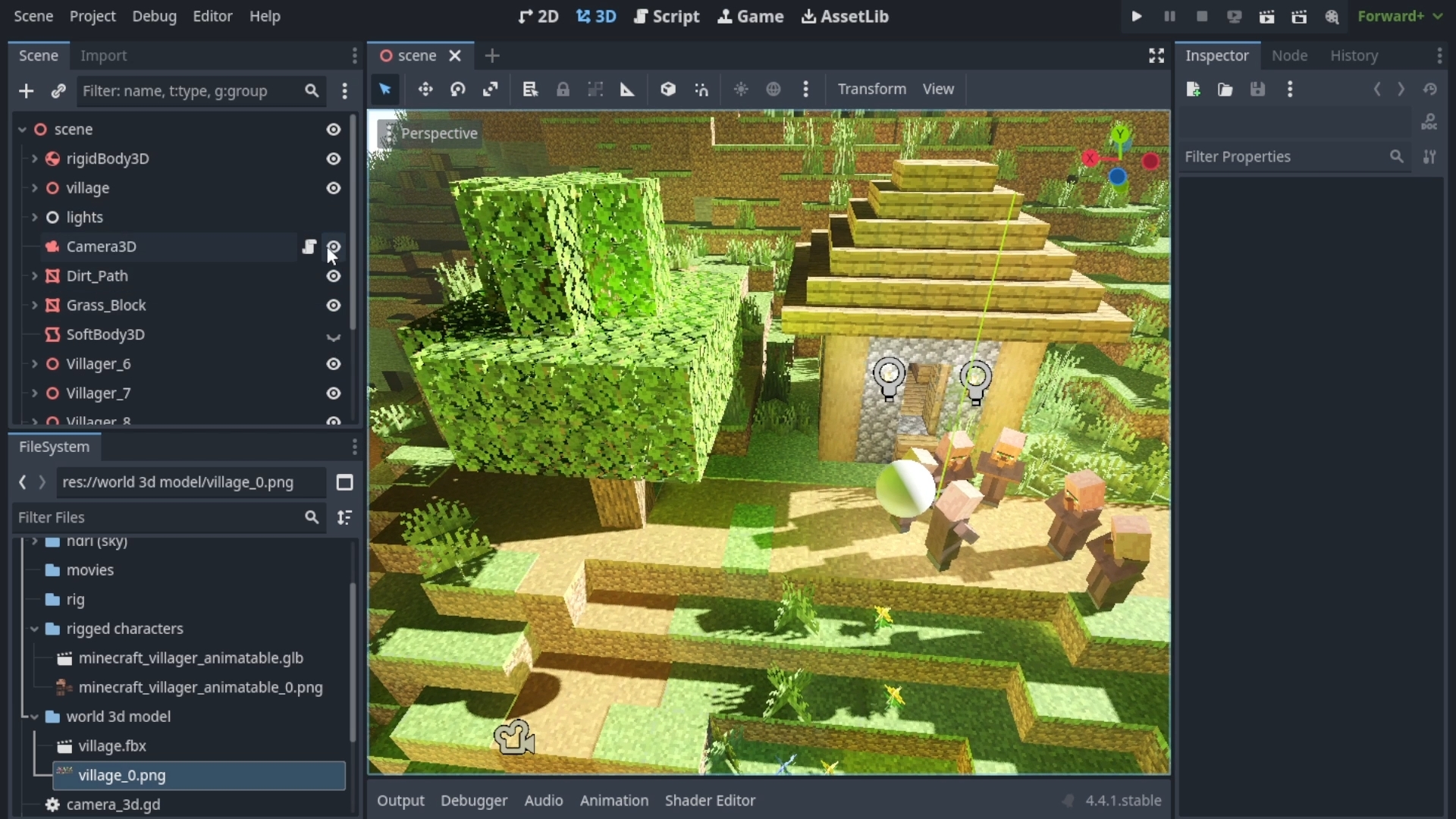1456x819 pixels.
Task: Switch to the Node tab
Action: (1289, 55)
